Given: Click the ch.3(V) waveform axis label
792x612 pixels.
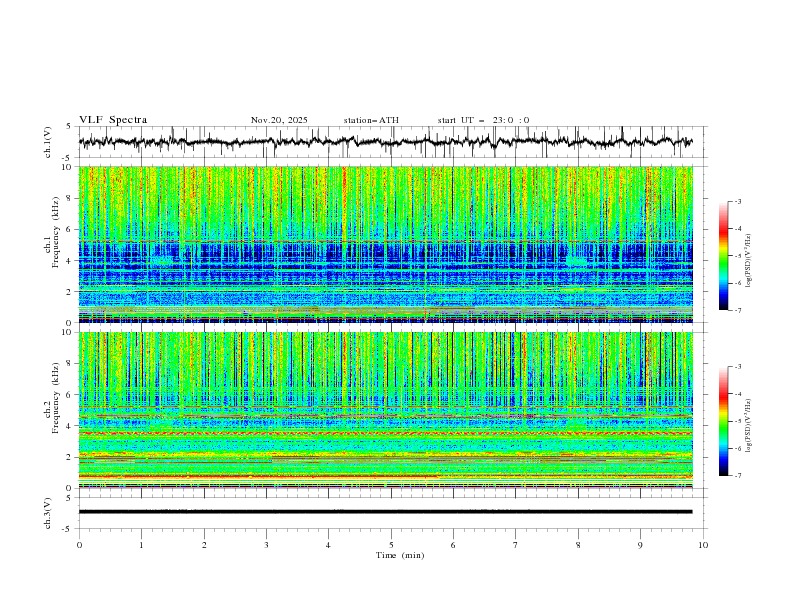Looking at the screenshot, I should (x=48, y=512).
